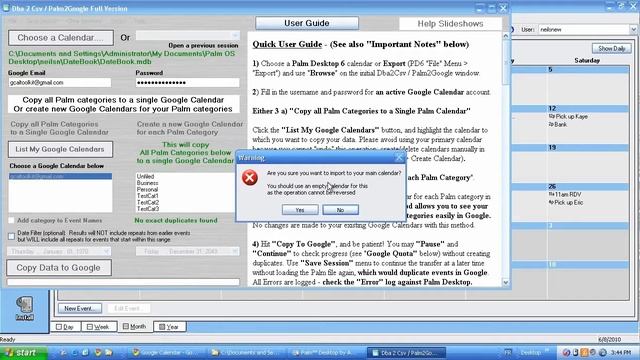Click the Bank event on the 12th
The height and width of the screenshot is (360, 640).
(x=558, y=124)
